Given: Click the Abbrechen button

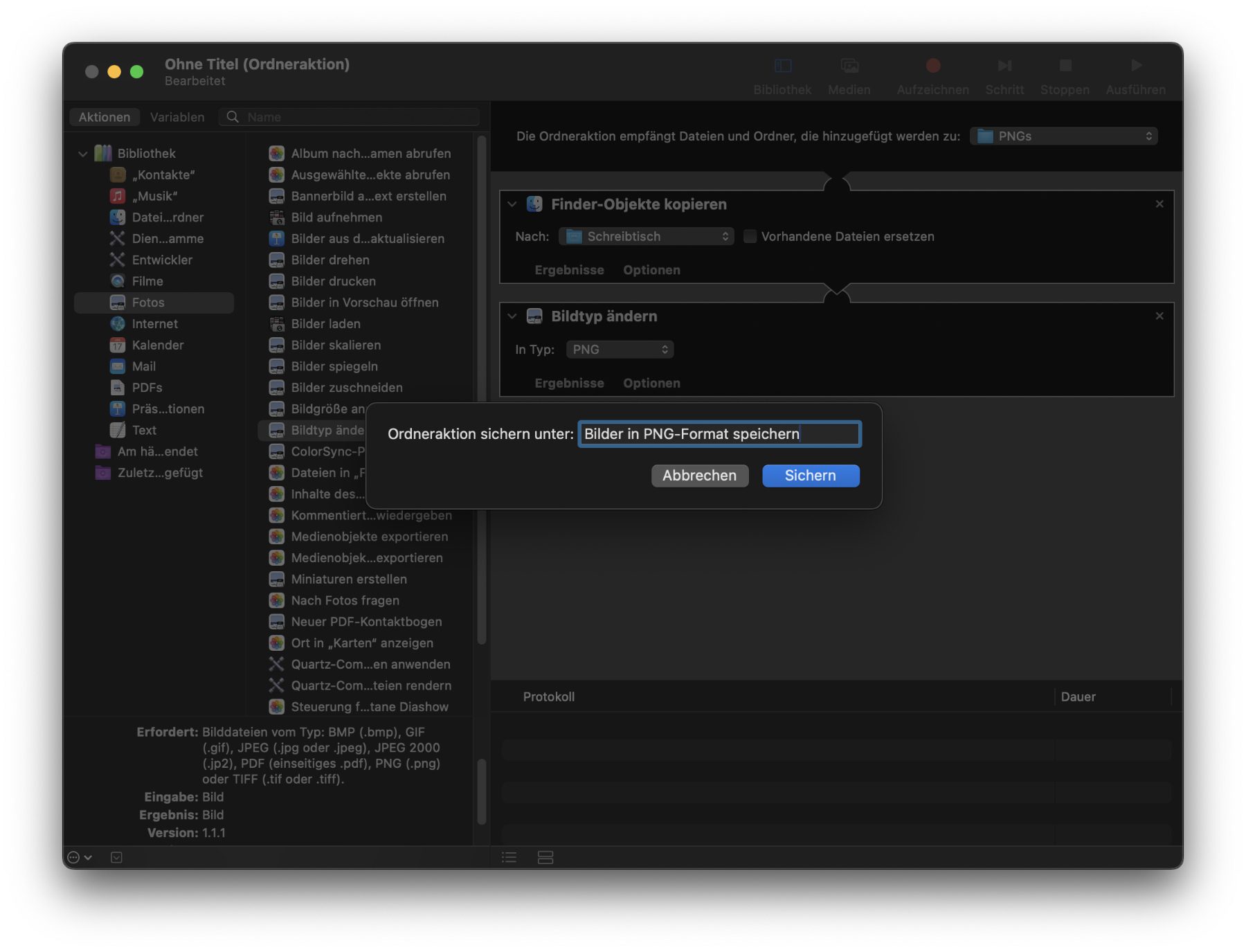Looking at the screenshot, I should coord(699,476).
